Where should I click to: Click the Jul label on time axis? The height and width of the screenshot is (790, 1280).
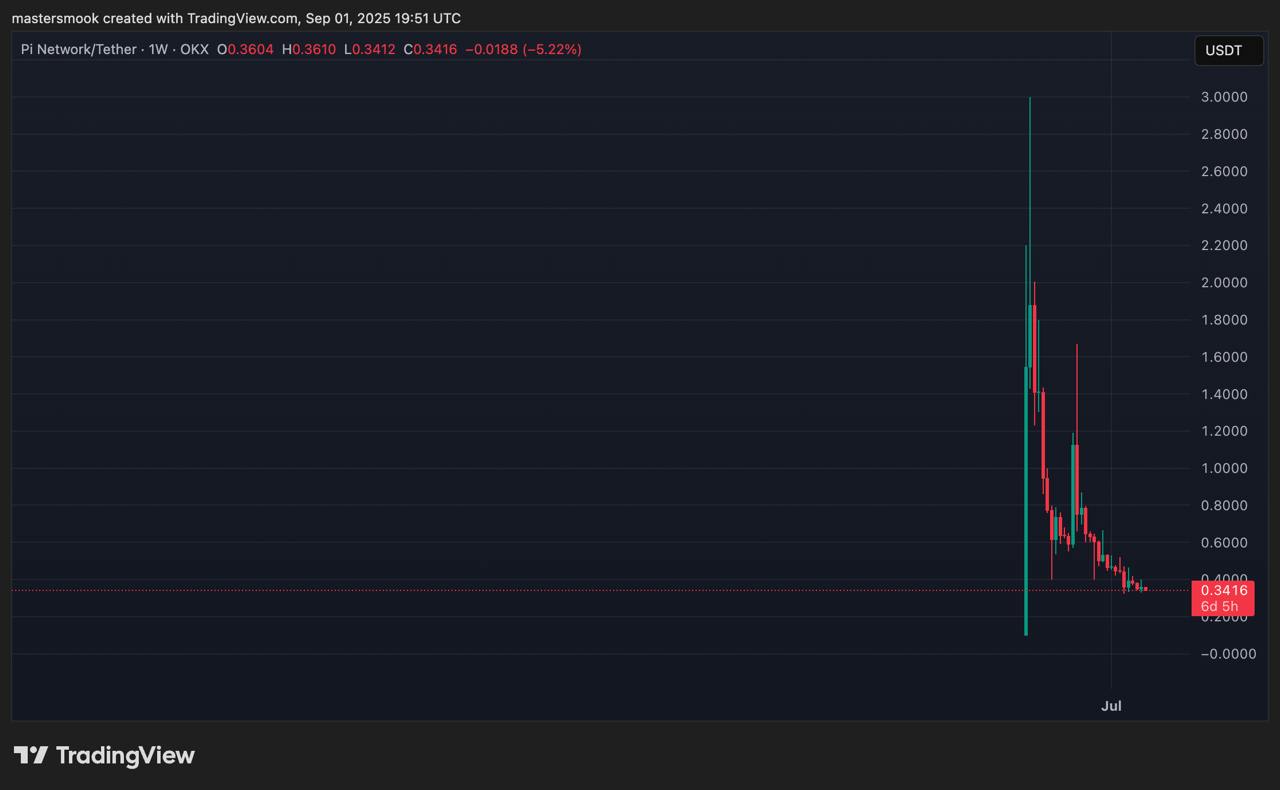coord(1111,706)
